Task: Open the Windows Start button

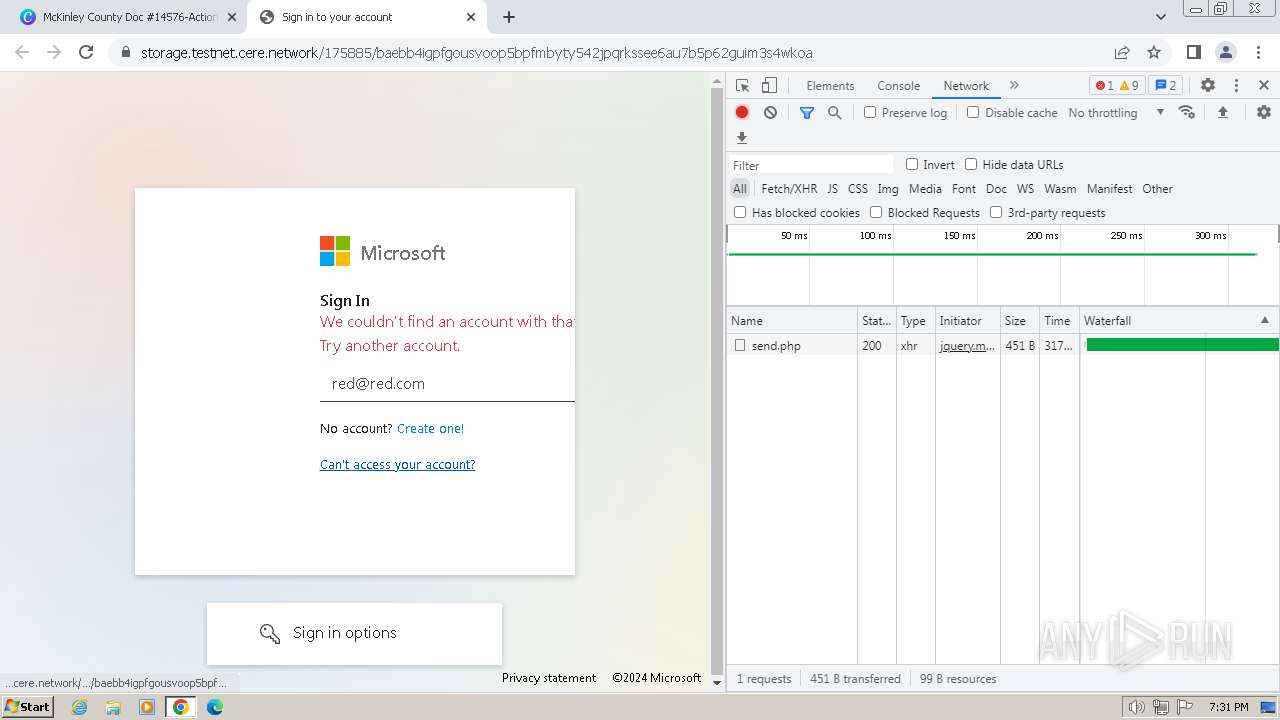Action: point(27,707)
